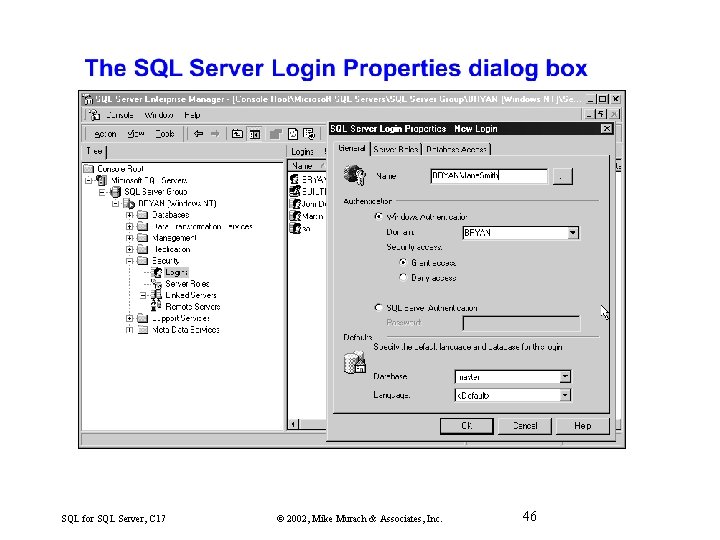
Task: Click the Microsoft SQL Servers icon
Action: click(x=102, y=180)
